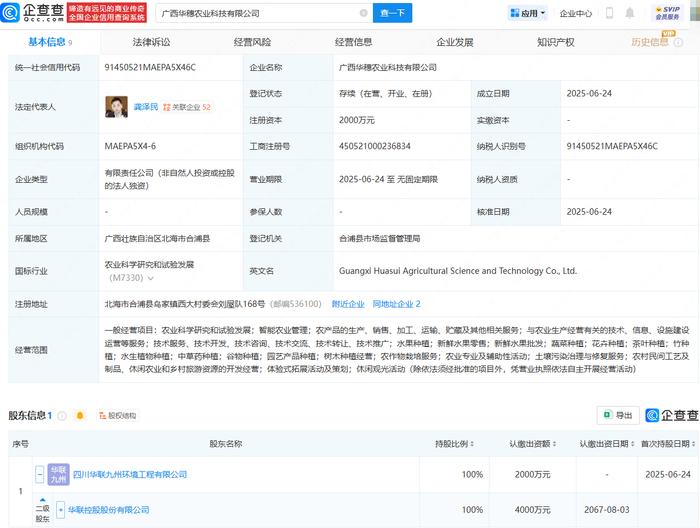
Task: Switch to 企业发展 tab
Action: [454, 42]
